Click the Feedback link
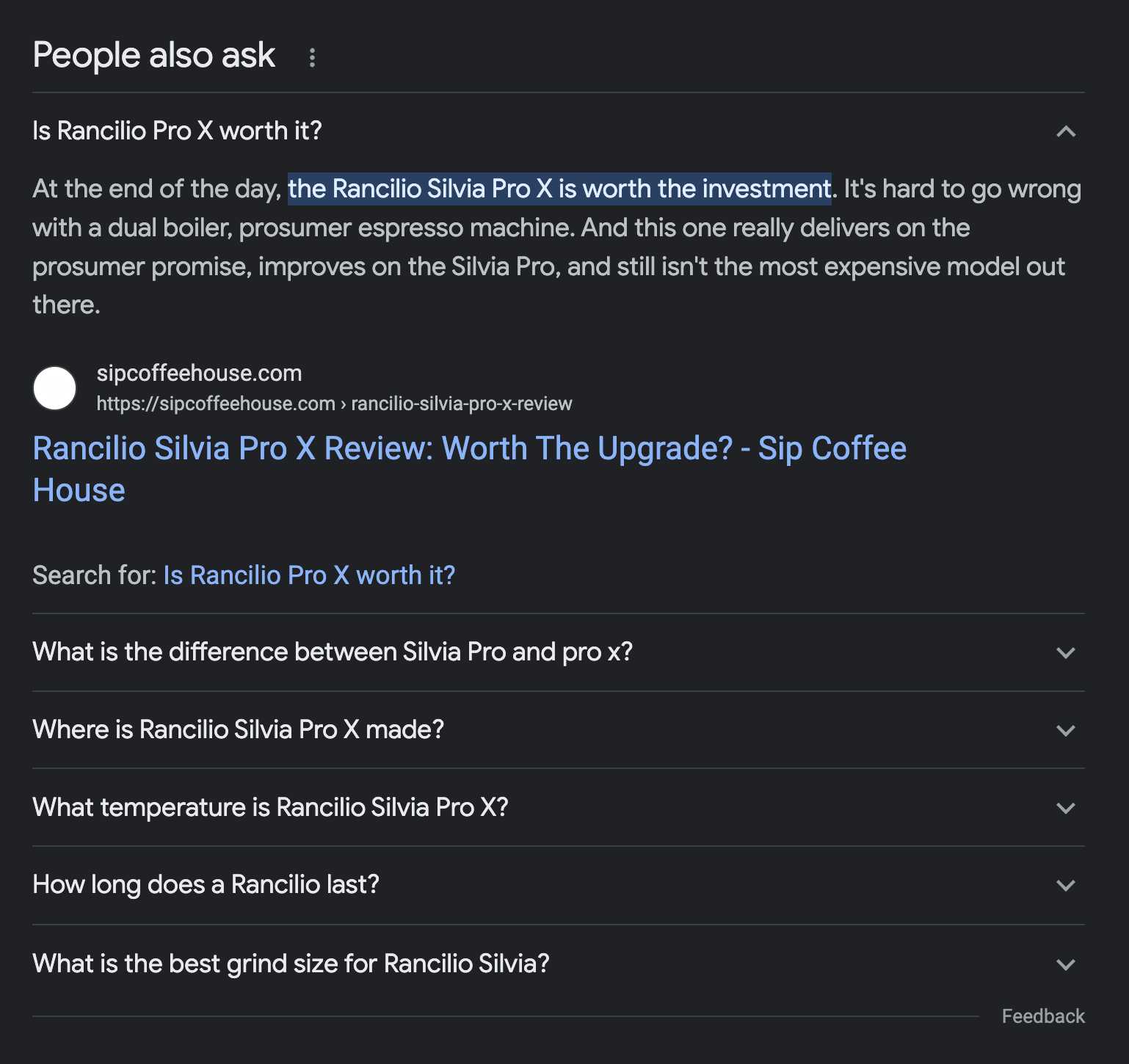The width and height of the screenshot is (1129, 1064). click(1043, 1016)
